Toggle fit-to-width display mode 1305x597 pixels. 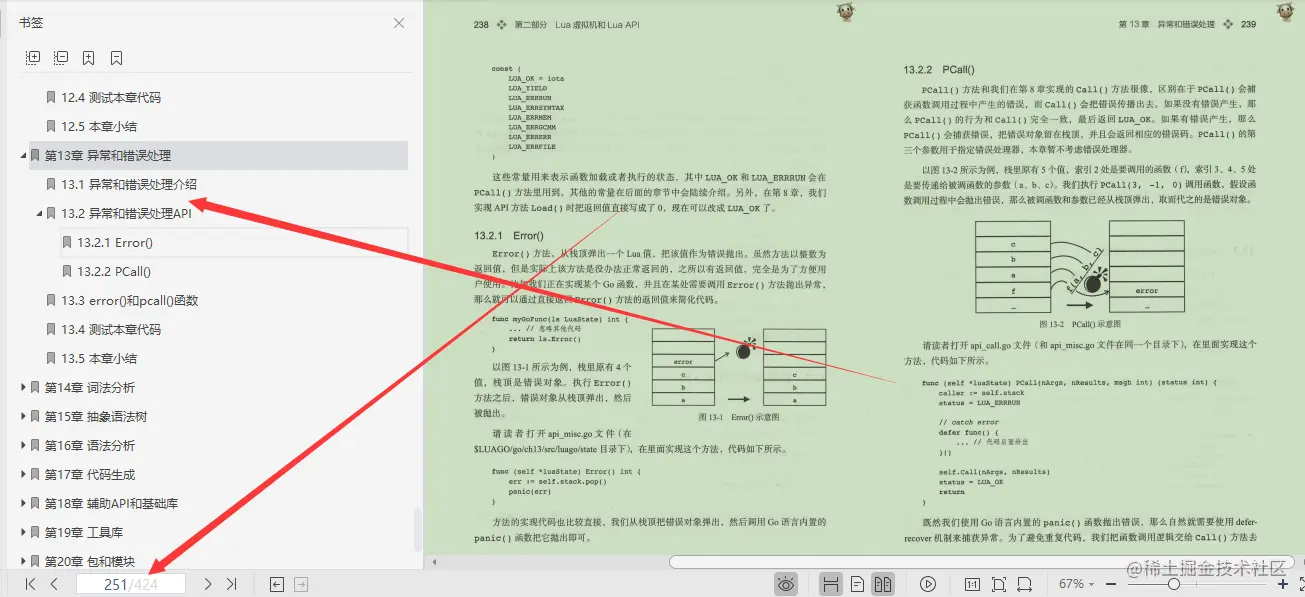click(x=1021, y=583)
